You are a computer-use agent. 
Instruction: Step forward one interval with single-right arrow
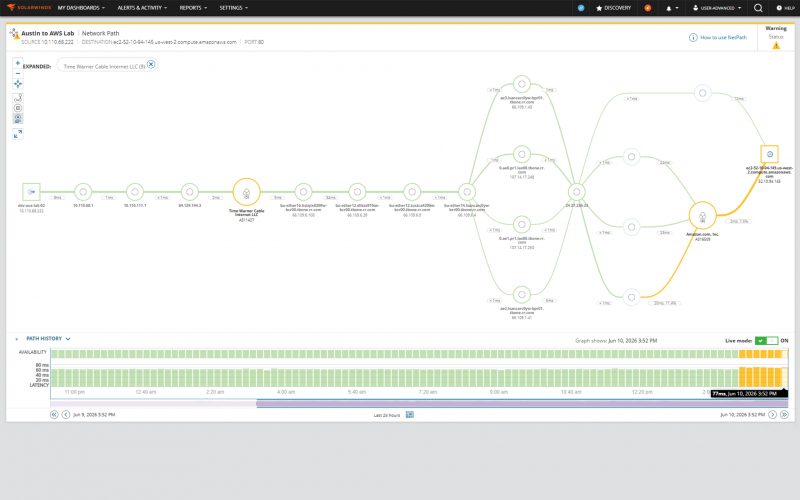(x=772, y=415)
